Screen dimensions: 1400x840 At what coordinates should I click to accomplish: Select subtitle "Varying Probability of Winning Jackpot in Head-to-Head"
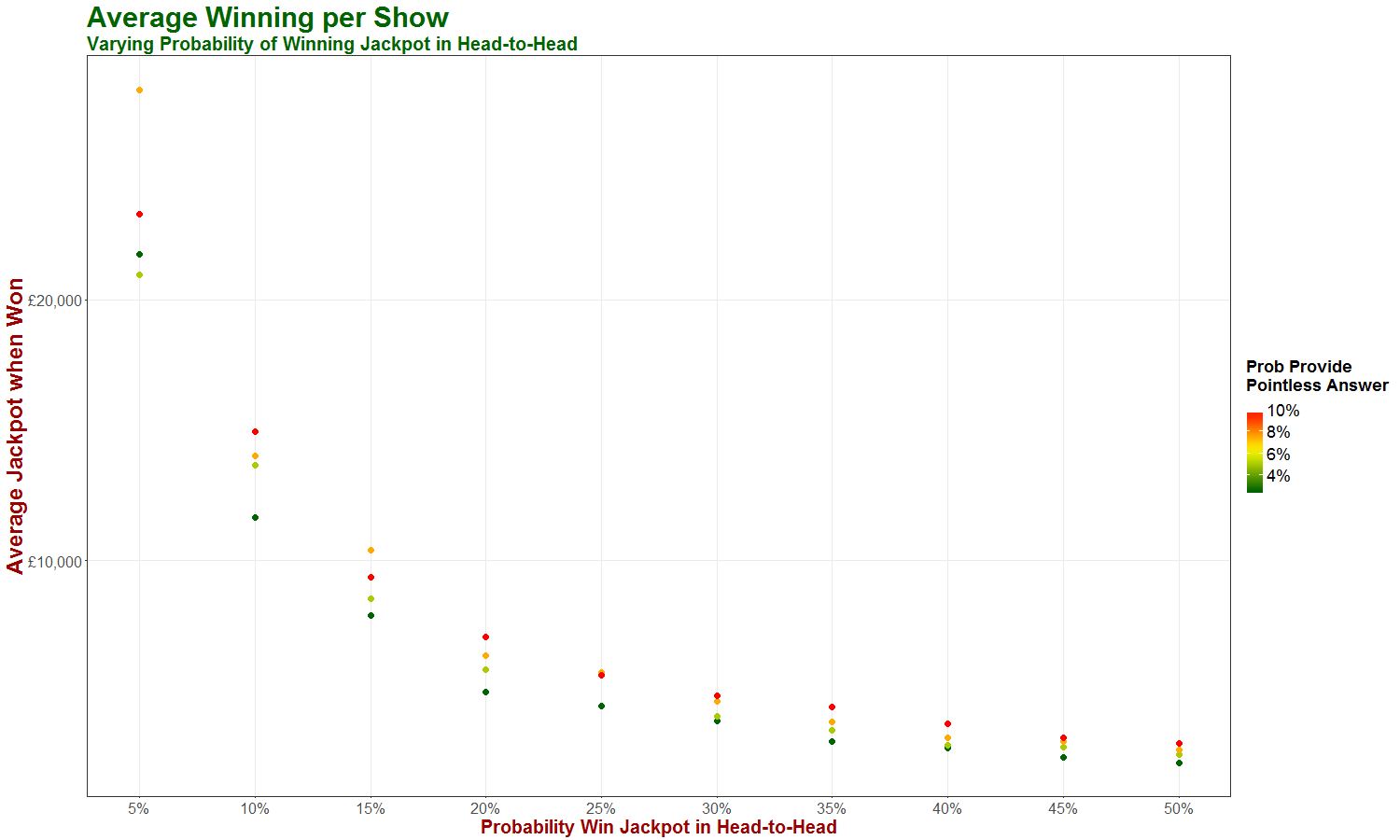pos(332,44)
